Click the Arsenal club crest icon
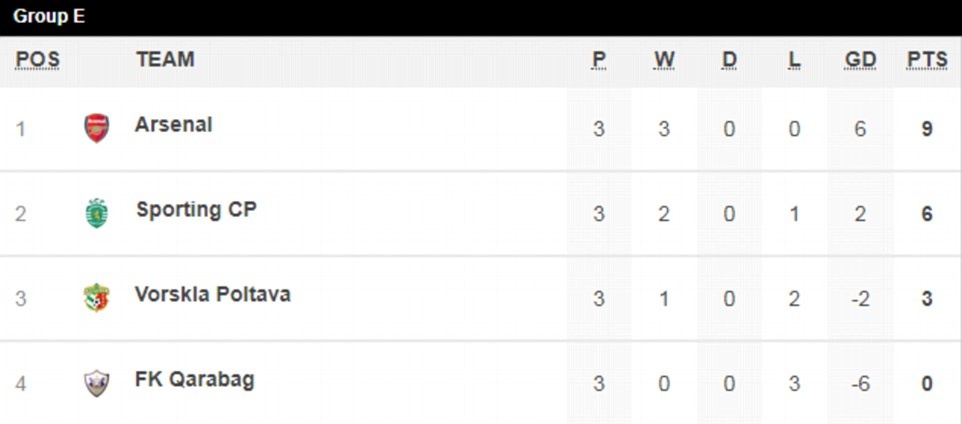The height and width of the screenshot is (424, 962). point(96,128)
